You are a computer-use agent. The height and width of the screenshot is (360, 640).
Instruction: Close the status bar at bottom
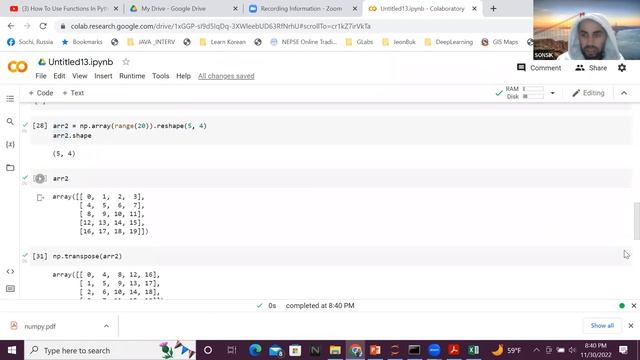pos(633,306)
